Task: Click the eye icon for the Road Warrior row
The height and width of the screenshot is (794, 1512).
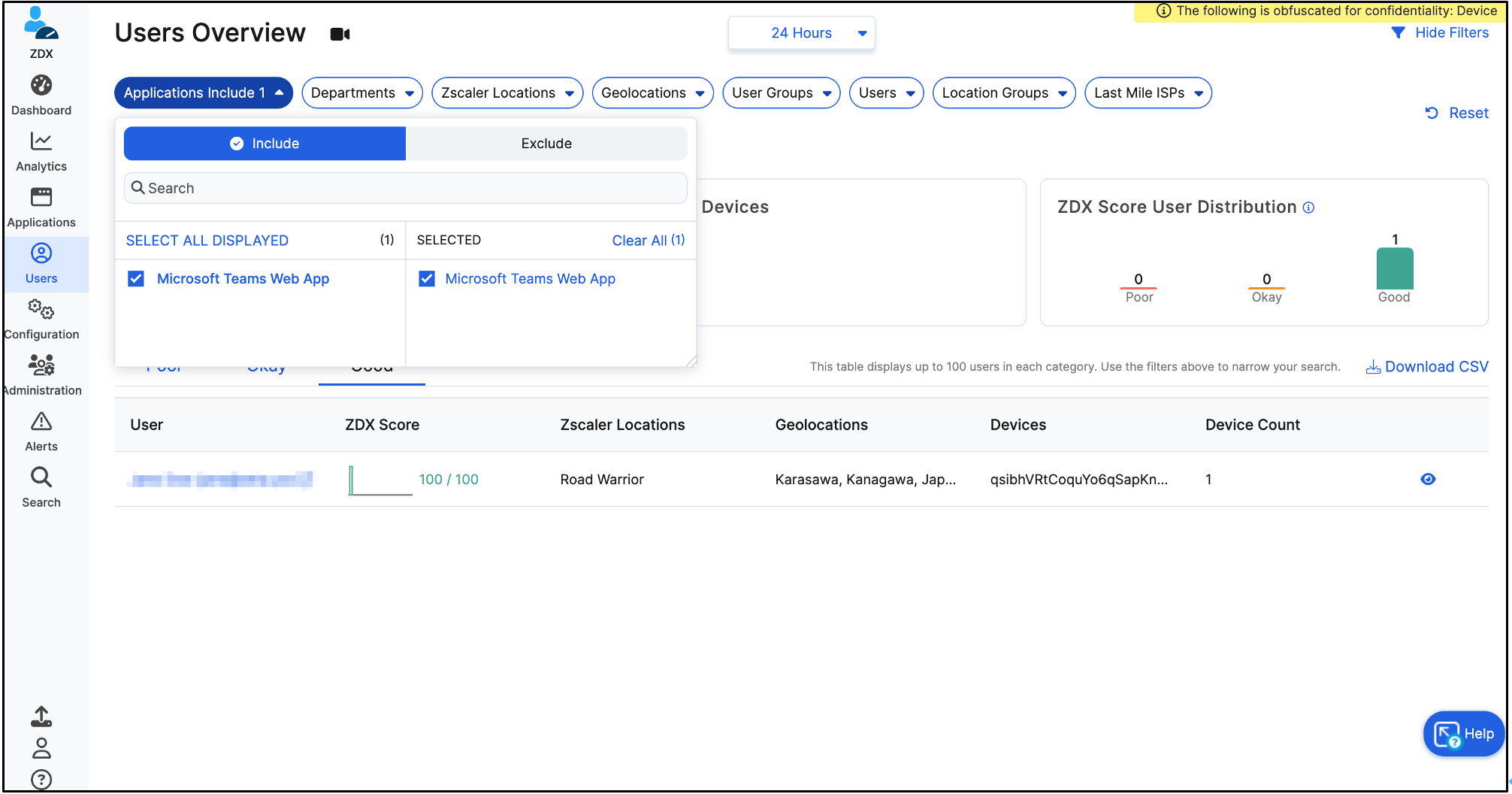Action: tap(1428, 479)
